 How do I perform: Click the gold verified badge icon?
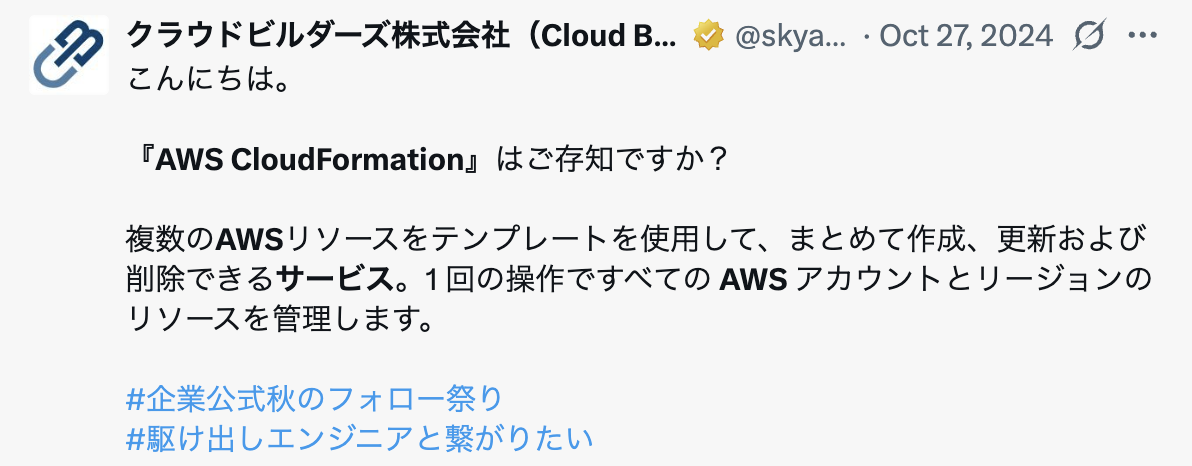click(x=709, y=36)
